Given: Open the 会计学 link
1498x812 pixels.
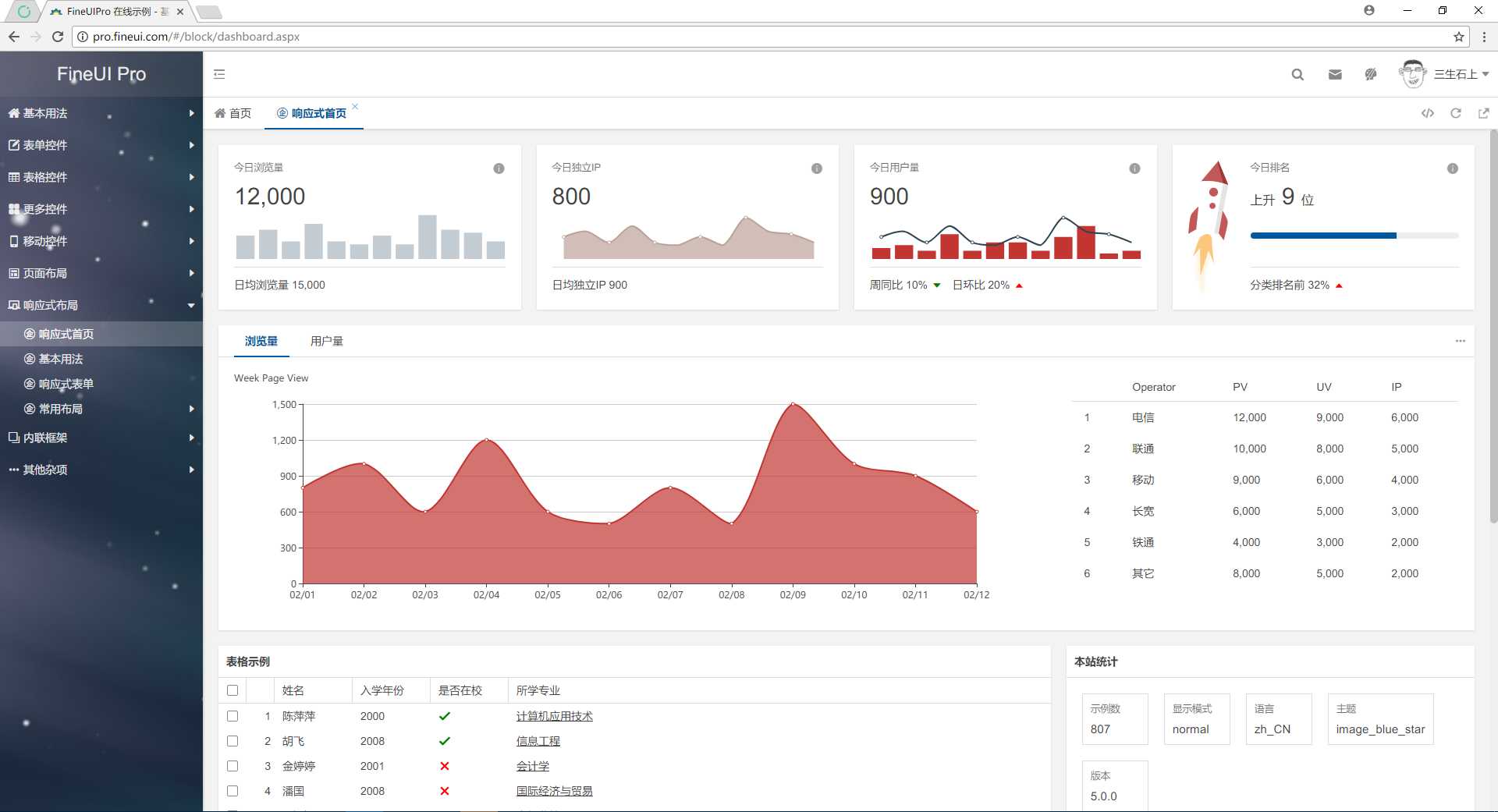Looking at the screenshot, I should pyautogui.click(x=533, y=766).
